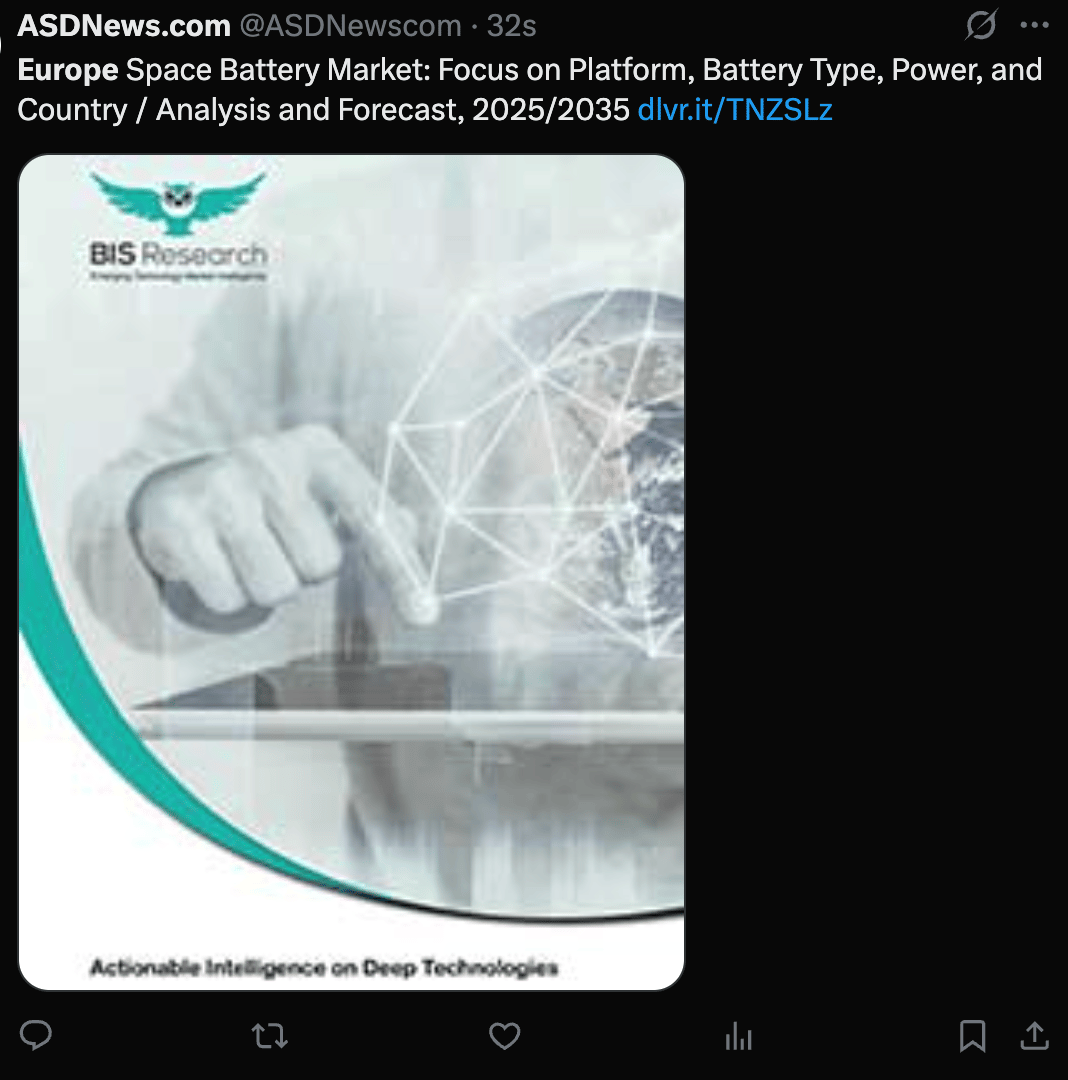Open the repost arrows menu
The width and height of the screenshot is (1068, 1080).
(269, 1036)
